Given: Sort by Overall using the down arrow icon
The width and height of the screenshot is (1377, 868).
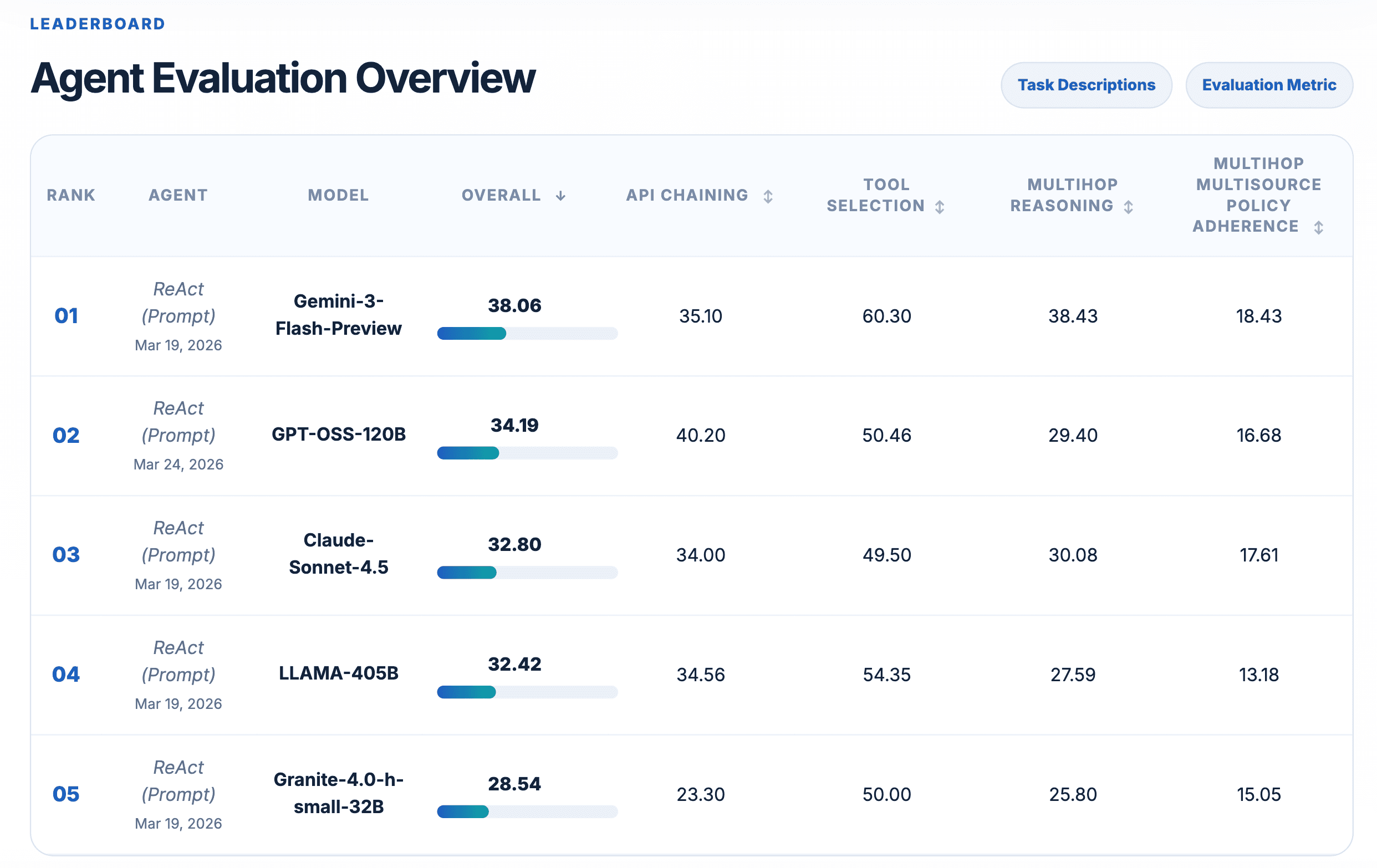Looking at the screenshot, I should 560,196.
